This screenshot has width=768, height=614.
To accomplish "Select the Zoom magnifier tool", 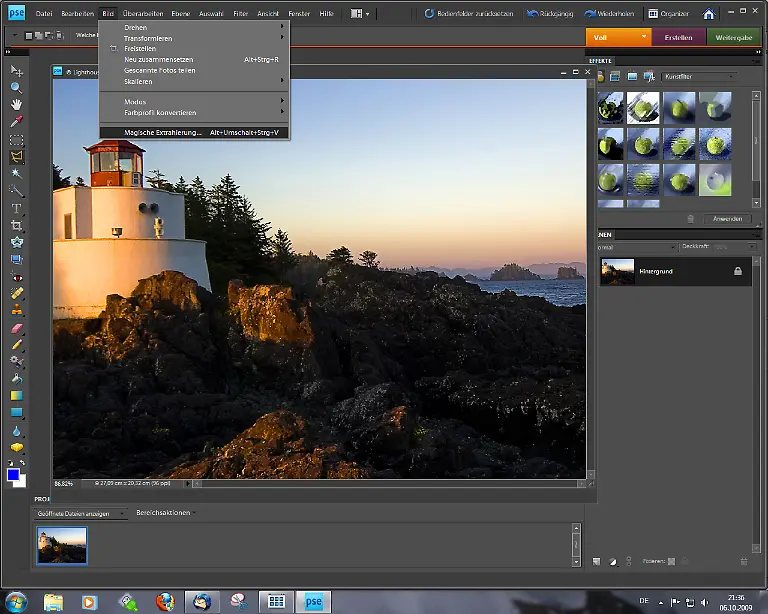I will pos(17,88).
